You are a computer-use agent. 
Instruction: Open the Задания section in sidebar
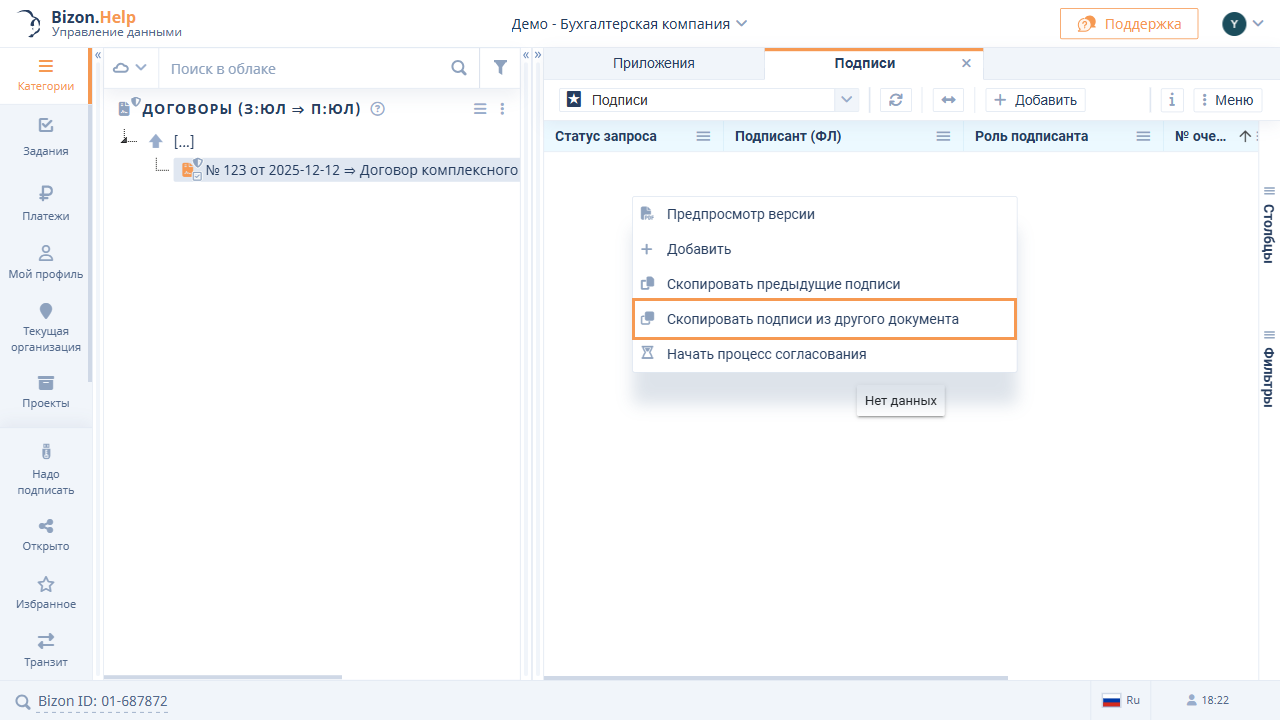pyautogui.click(x=46, y=137)
